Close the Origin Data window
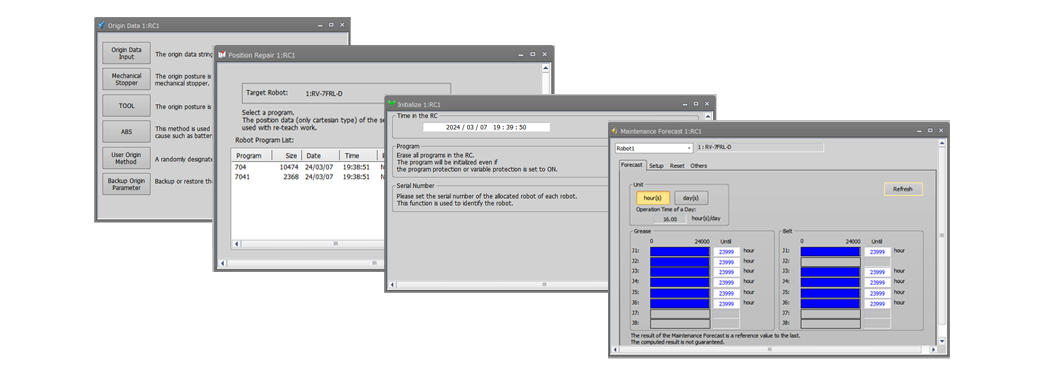The height and width of the screenshot is (370, 1060). tap(342, 25)
